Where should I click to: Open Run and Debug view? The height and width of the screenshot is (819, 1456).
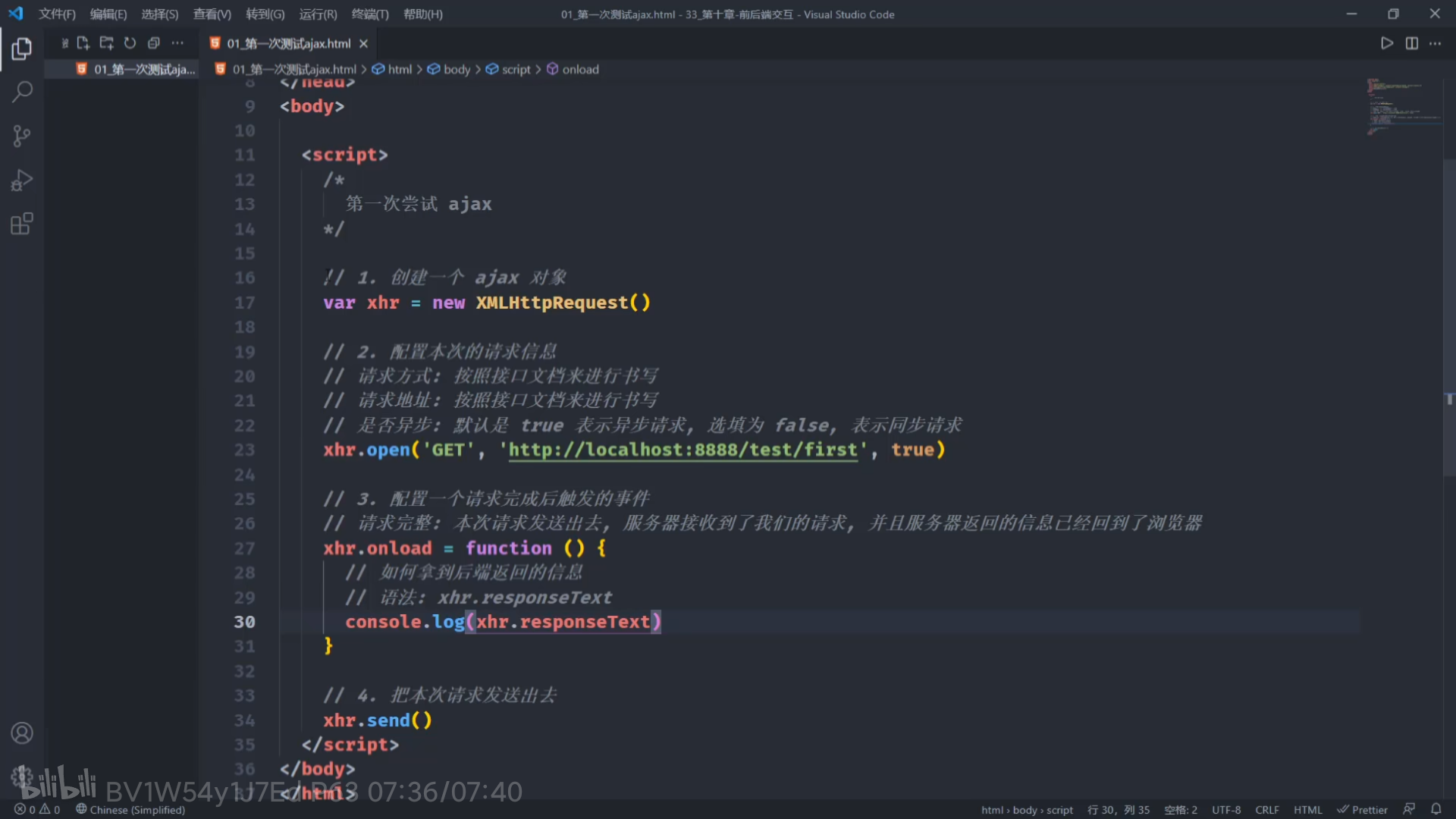pos(22,180)
